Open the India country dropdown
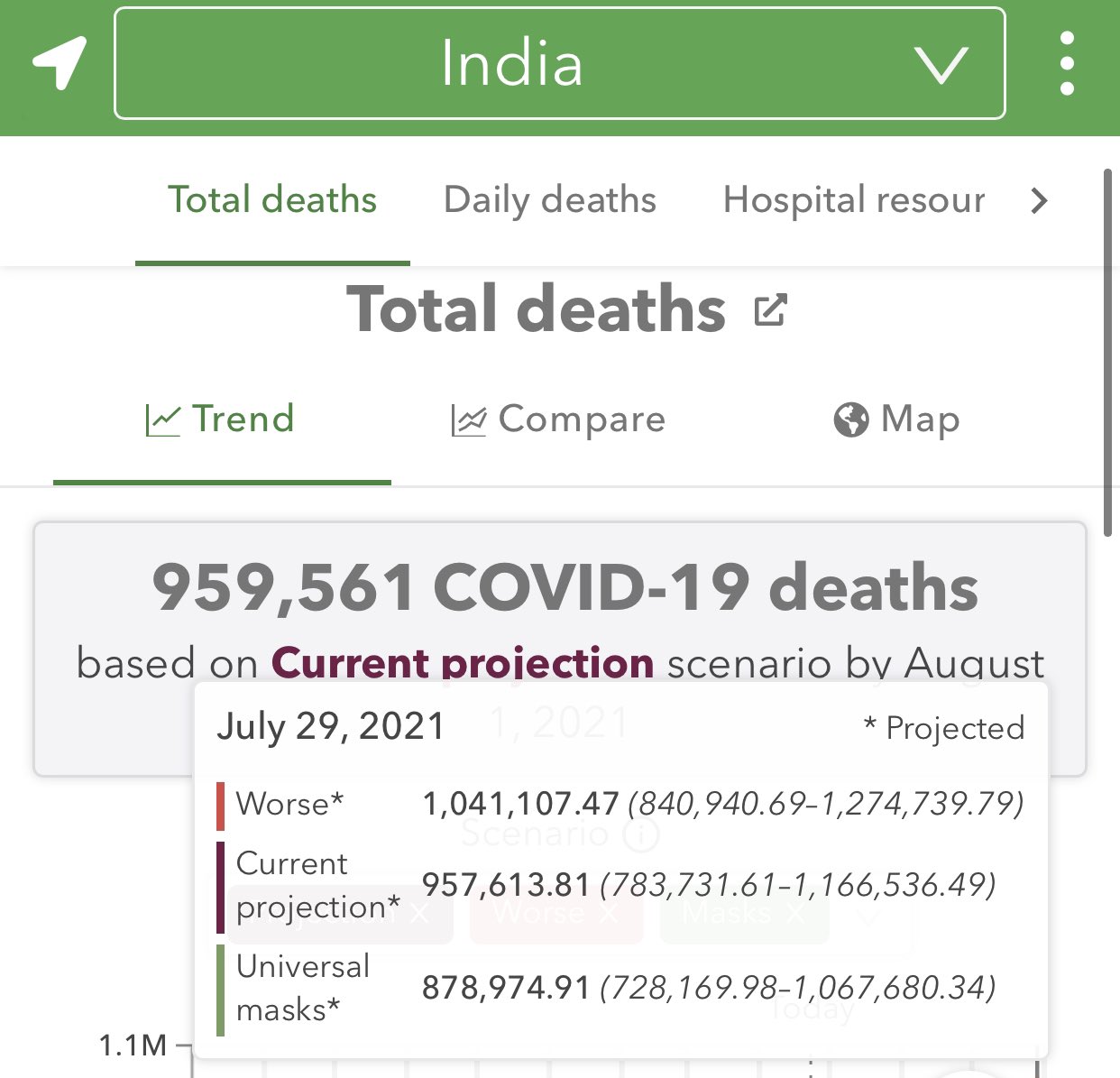Screen dimensions: 1120x1078 click(559, 63)
